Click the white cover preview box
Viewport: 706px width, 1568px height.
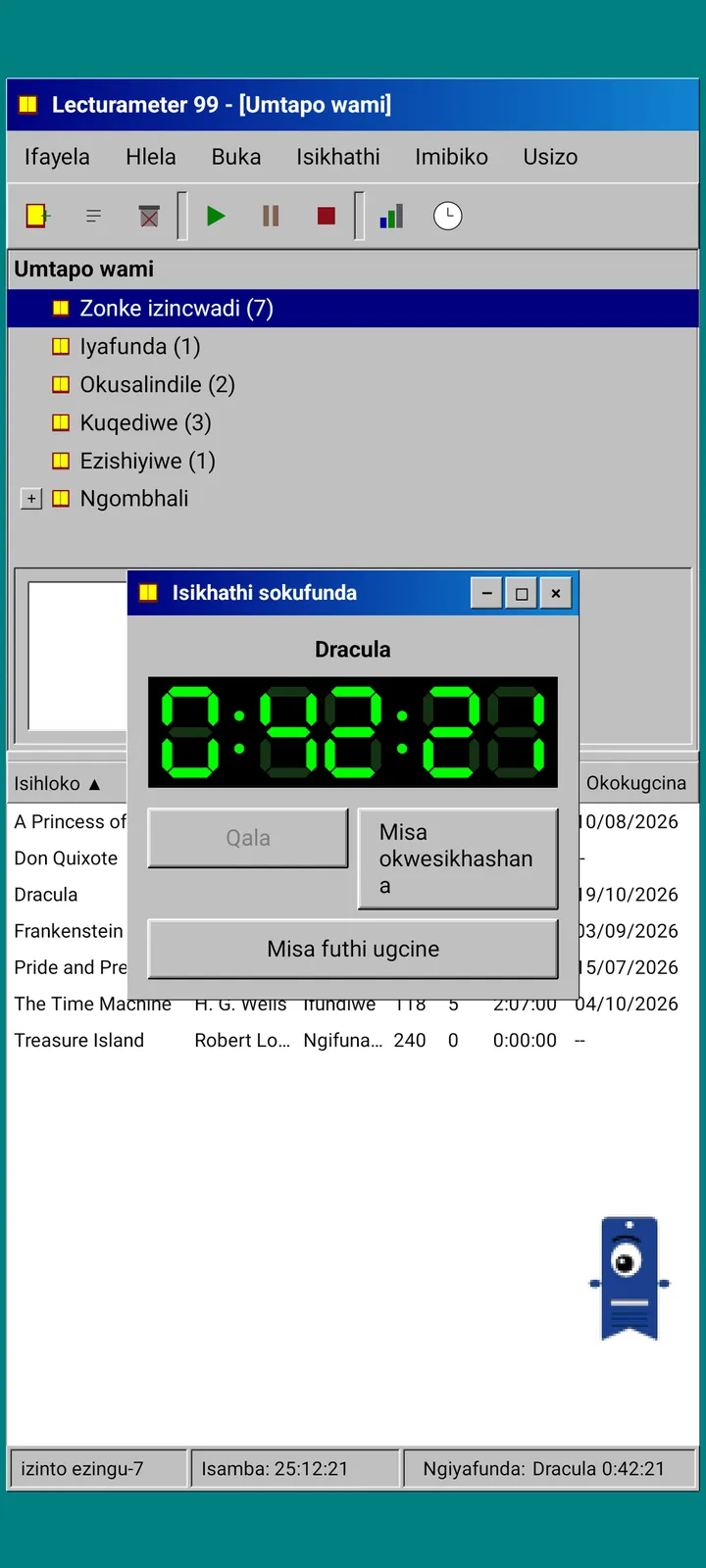point(77,655)
